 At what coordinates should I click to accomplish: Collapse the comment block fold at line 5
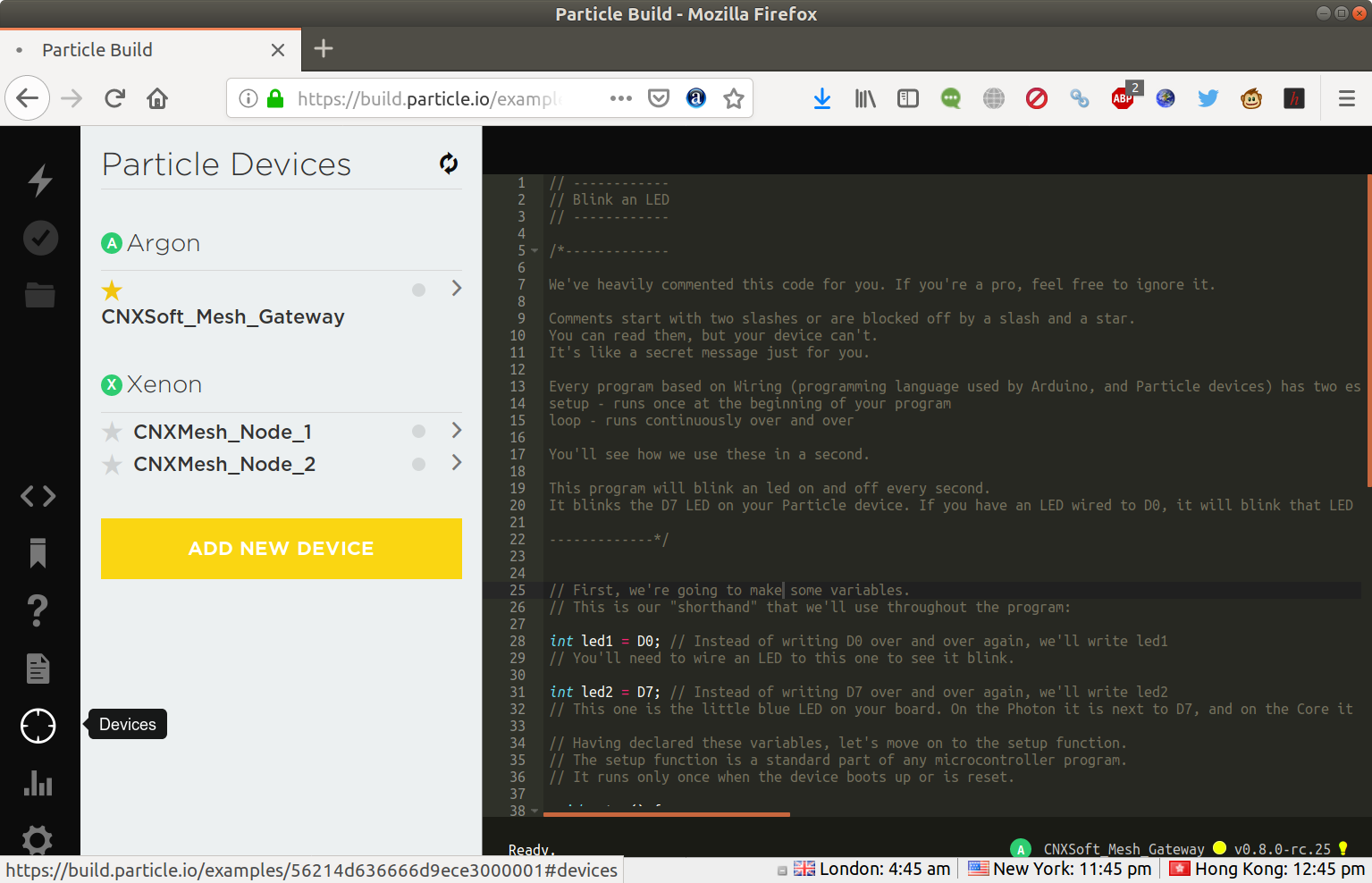tap(534, 250)
